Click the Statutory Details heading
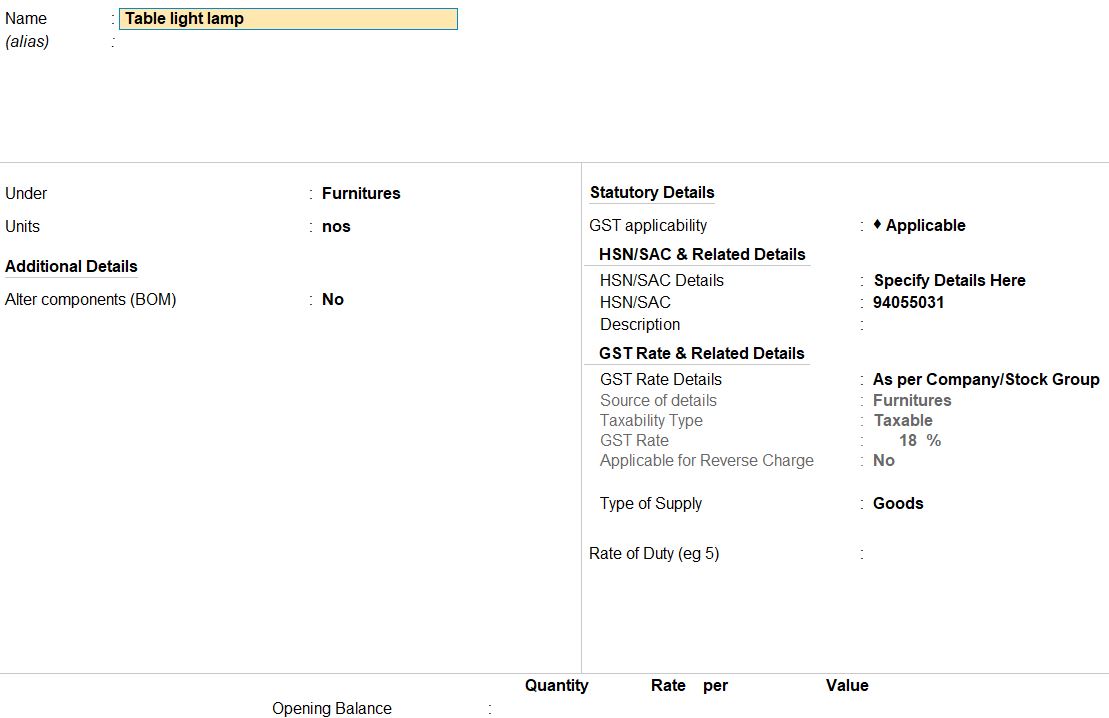1109x718 pixels. (x=652, y=193)
